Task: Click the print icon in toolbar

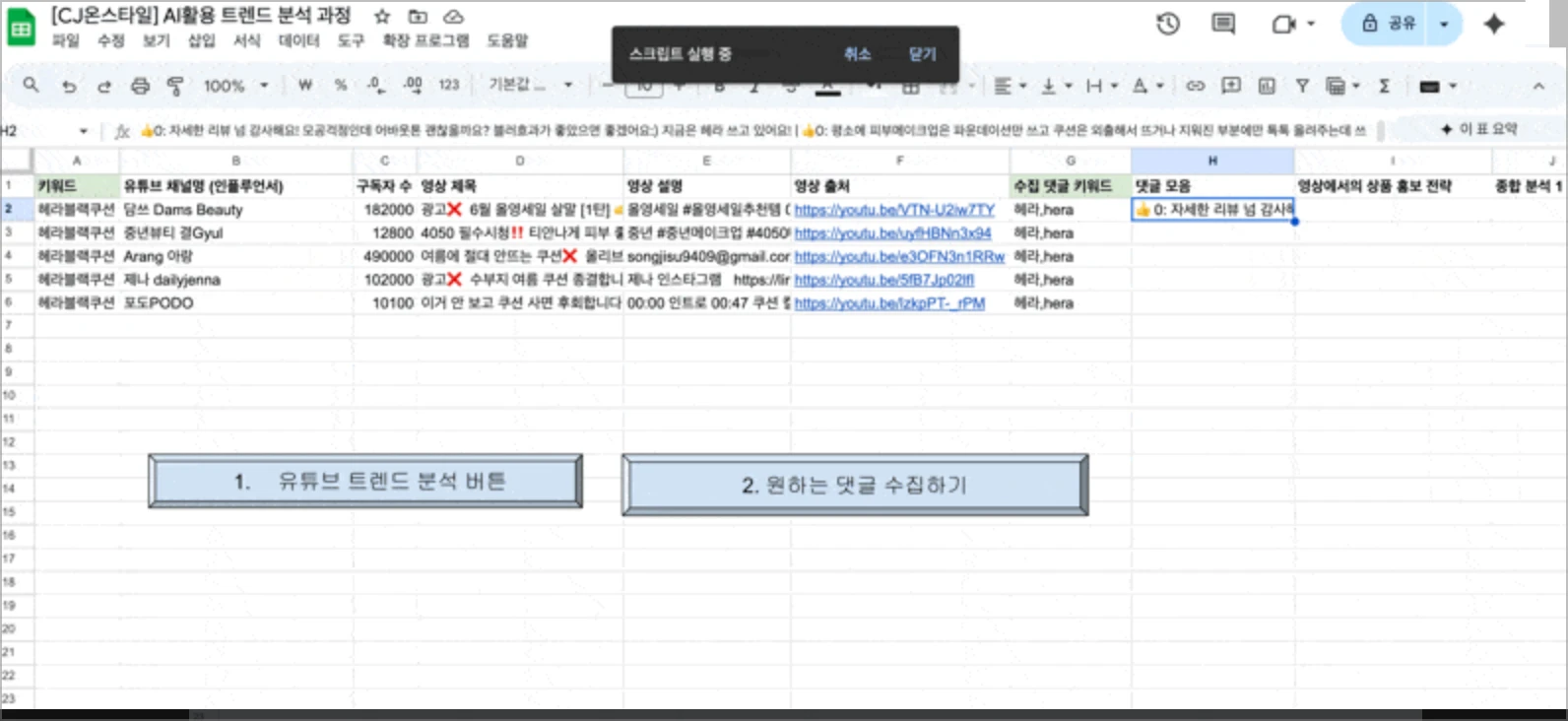Action: [x=140, y=86]
